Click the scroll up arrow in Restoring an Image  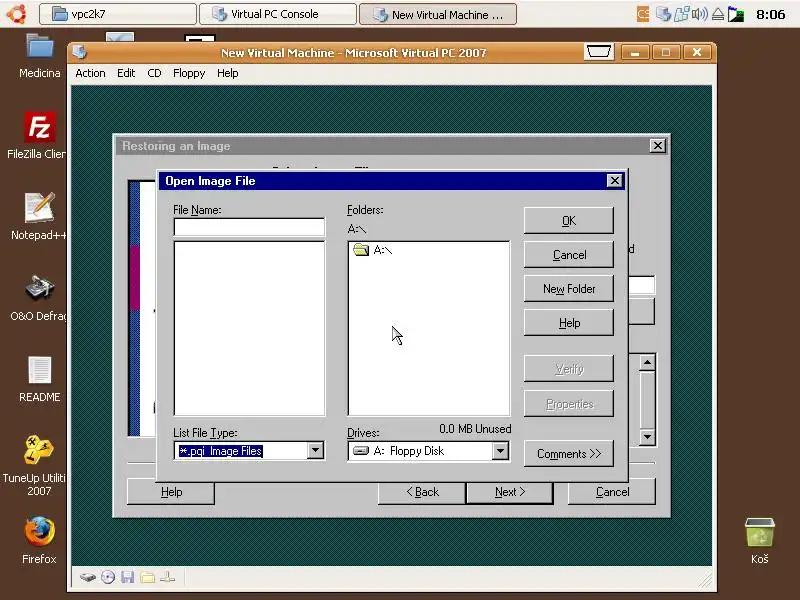coord(647,363)
